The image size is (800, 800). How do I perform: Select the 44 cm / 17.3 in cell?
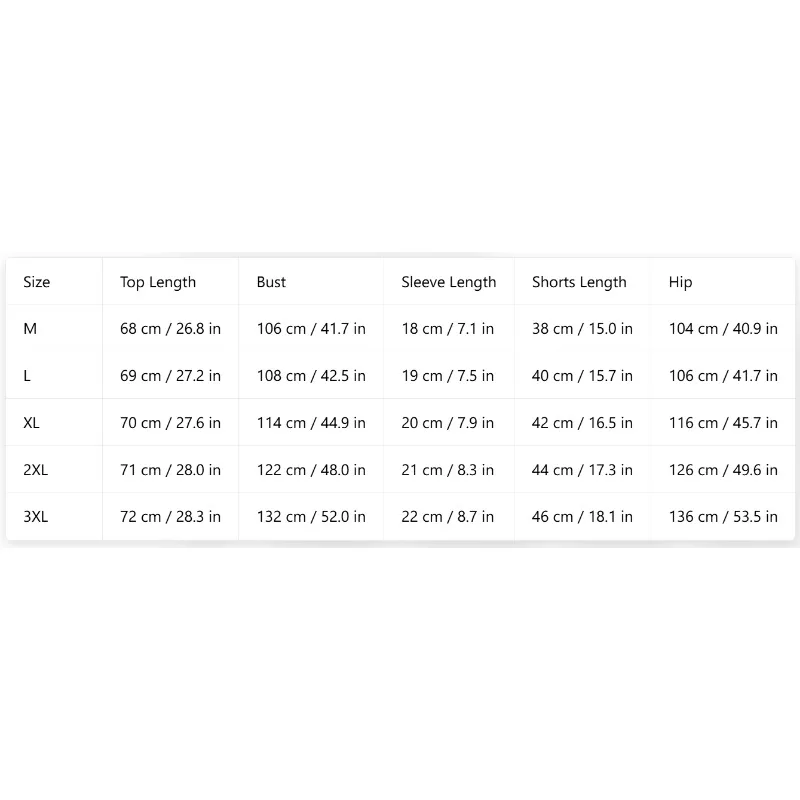(582, 469)
